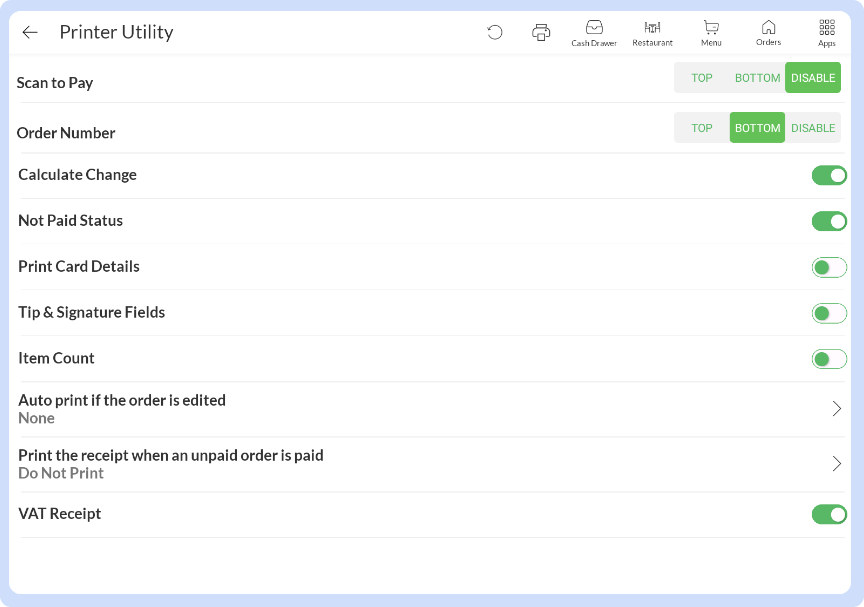The image size is (864, 607).
Task: Open the Cash Drawer
Action: [x=594, y=32]
